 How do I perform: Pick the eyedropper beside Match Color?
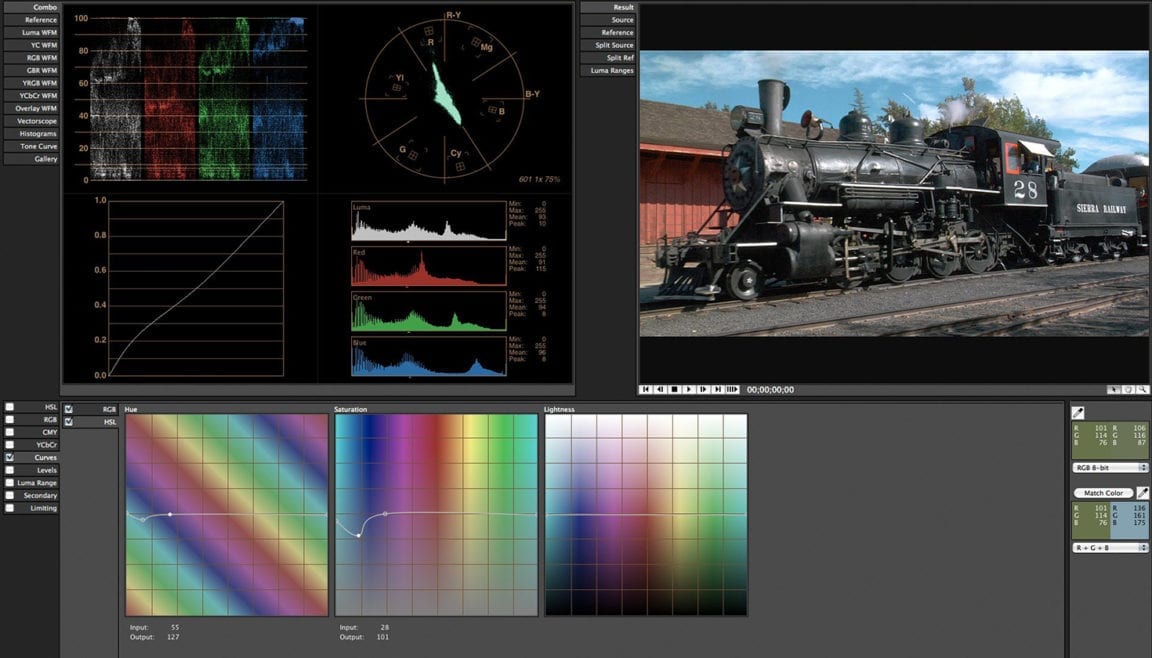point(1142,493)
